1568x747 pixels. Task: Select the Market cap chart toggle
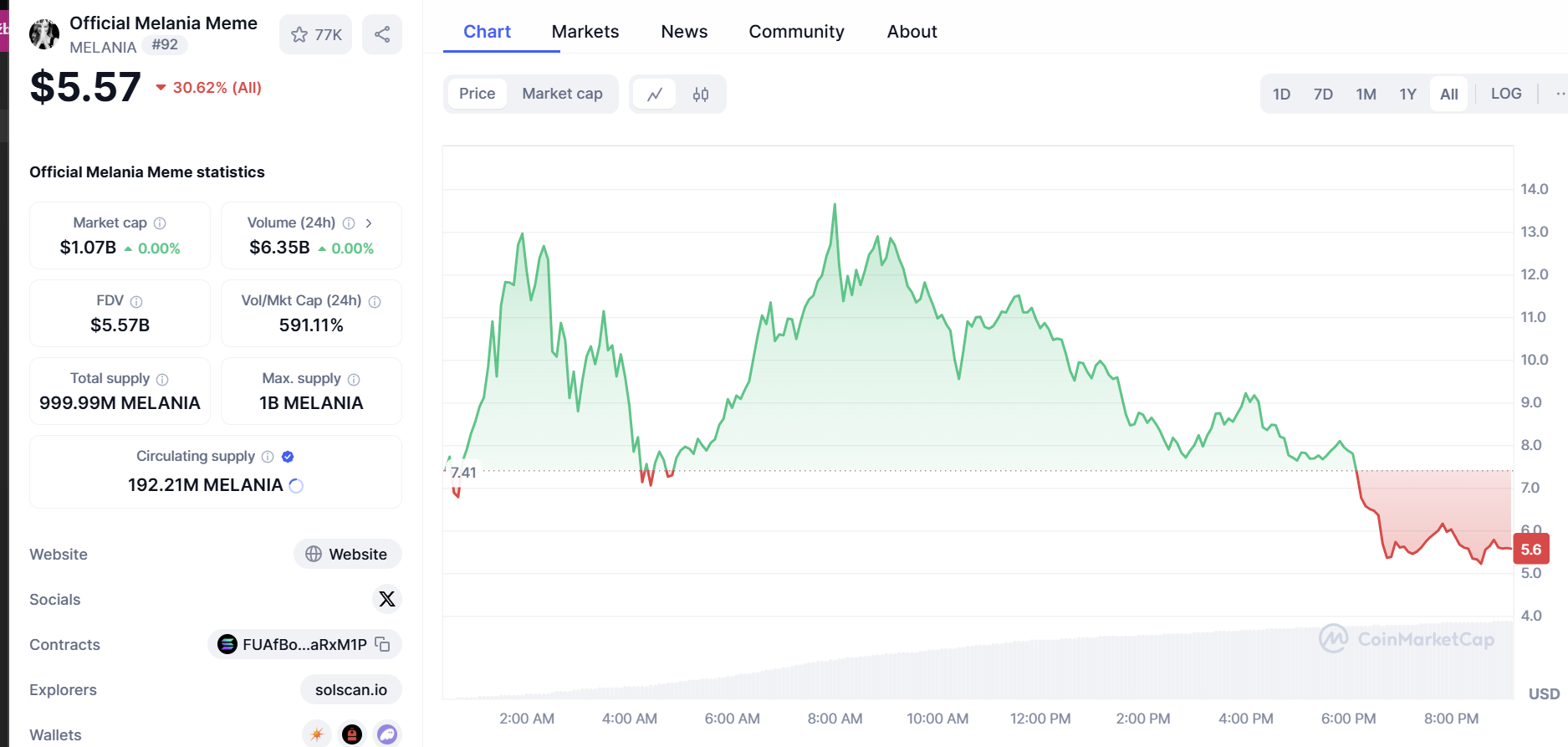562,94
